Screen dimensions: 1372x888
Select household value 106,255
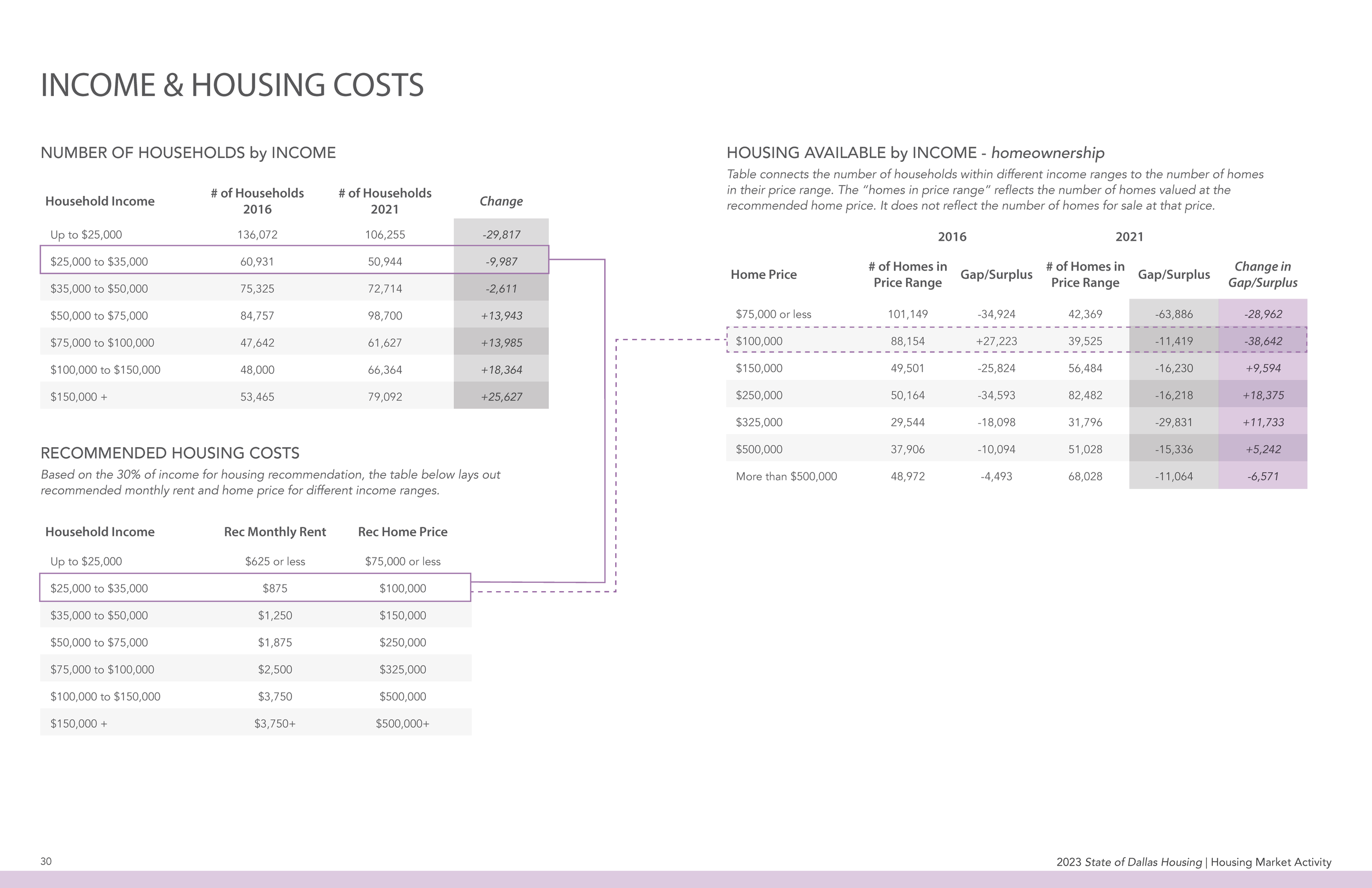click(385, 235)
